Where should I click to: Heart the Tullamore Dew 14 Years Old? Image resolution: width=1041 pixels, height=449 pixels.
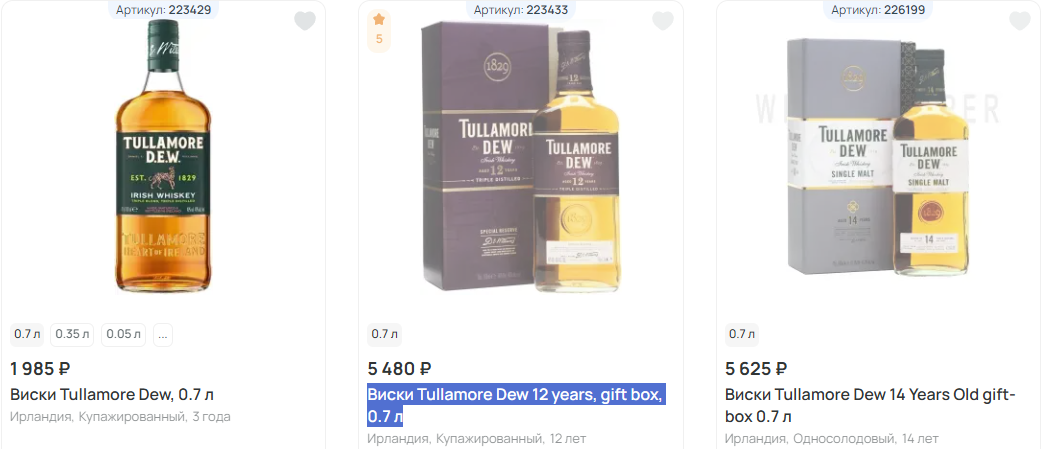(1019, 21)
